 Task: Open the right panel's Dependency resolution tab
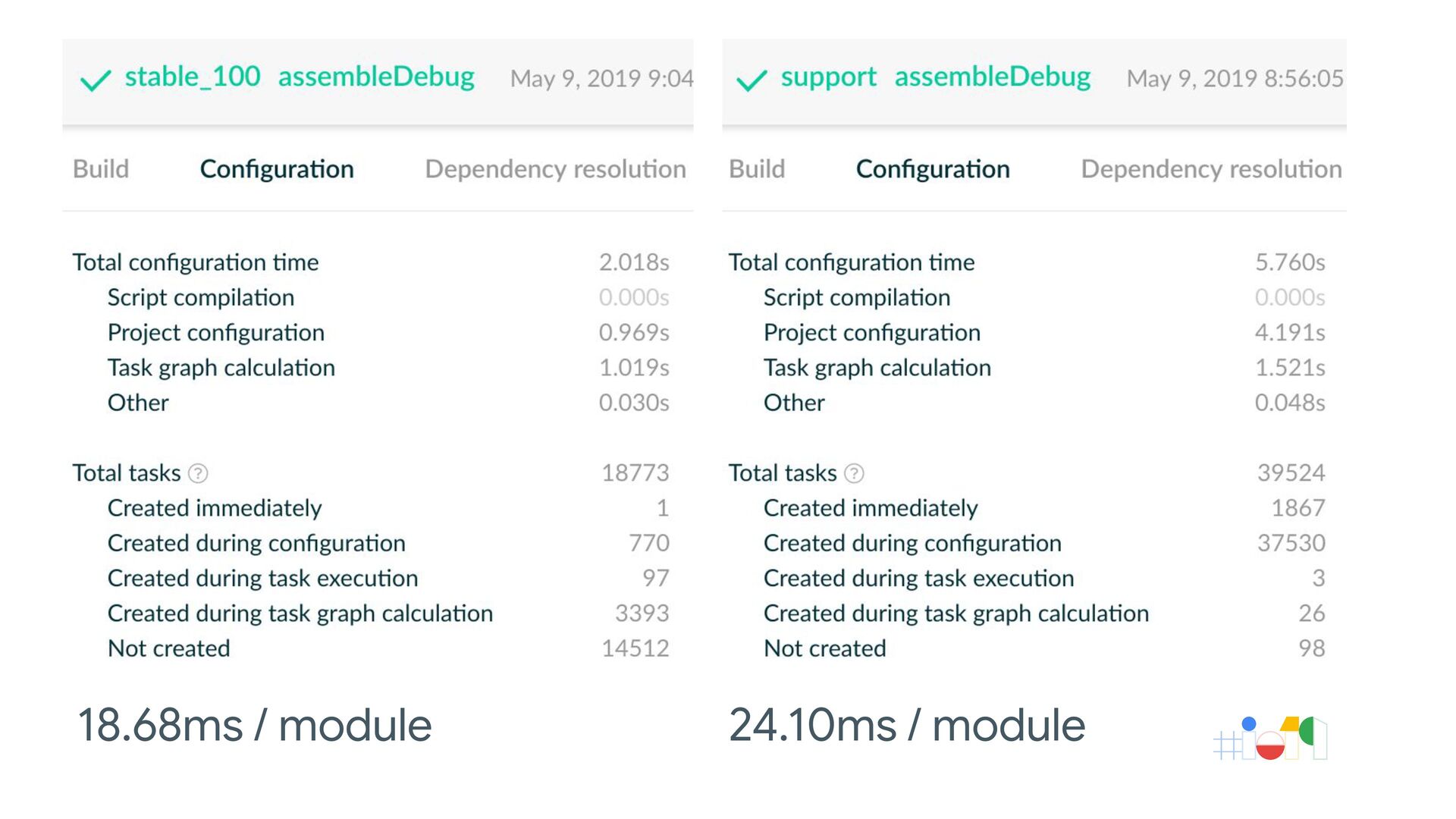click(1212, 169)
